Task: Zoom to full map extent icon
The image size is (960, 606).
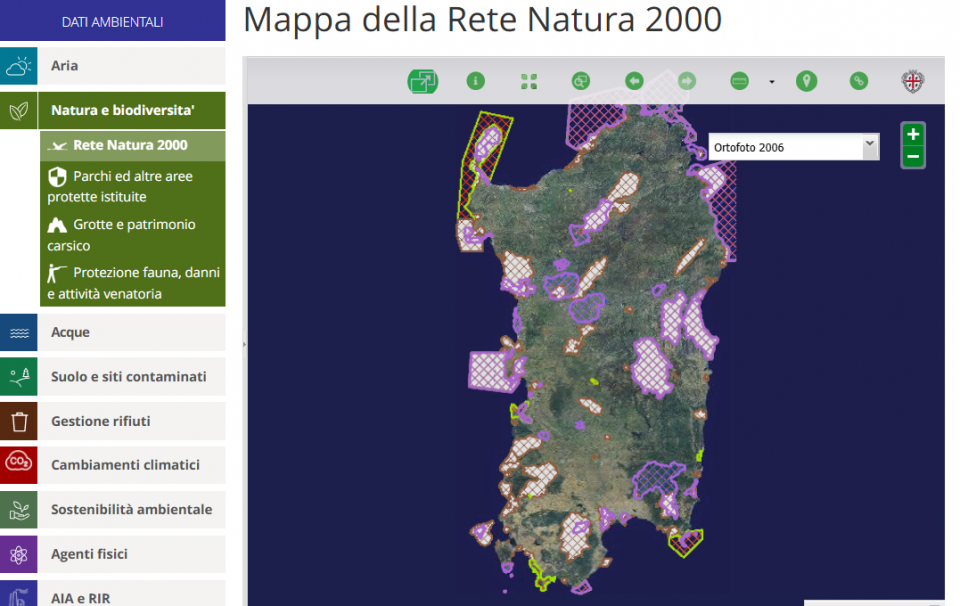Action: pos(529,82)
